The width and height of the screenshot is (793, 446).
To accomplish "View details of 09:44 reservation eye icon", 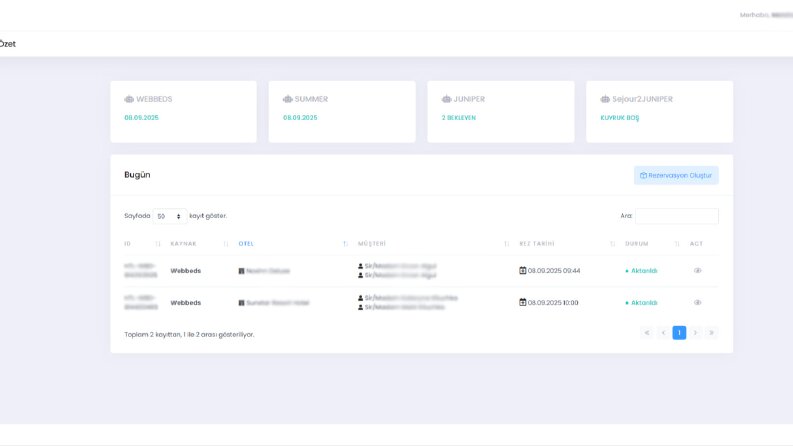I will (x=697, y=271).
